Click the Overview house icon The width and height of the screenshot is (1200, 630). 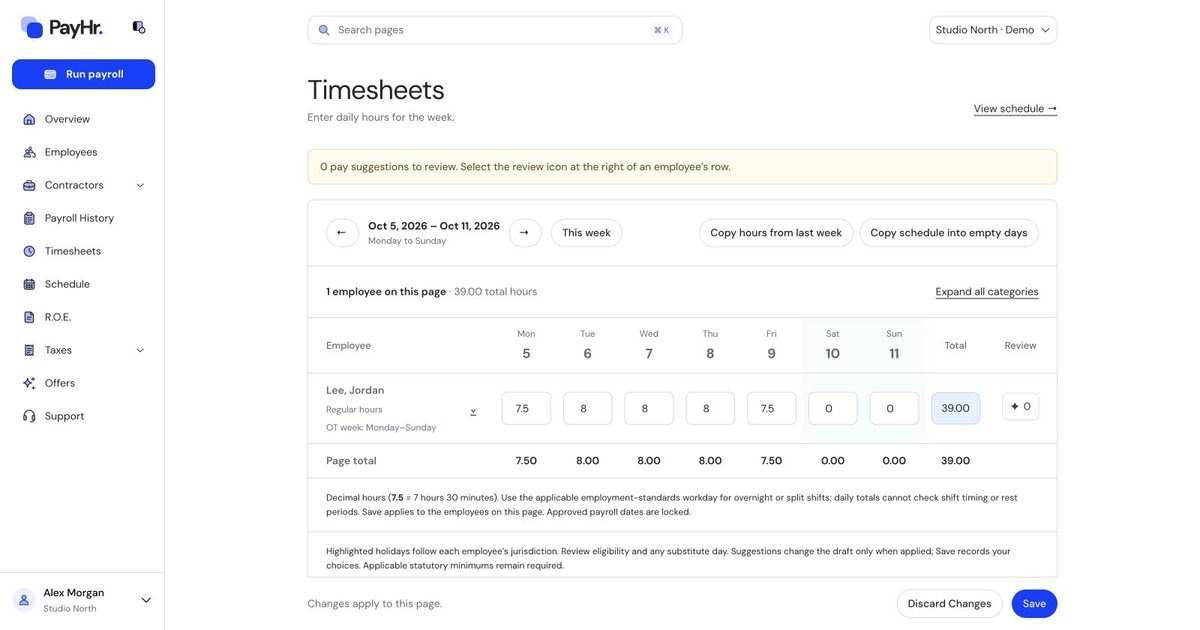pyautogui.click(x=29, y=119)
